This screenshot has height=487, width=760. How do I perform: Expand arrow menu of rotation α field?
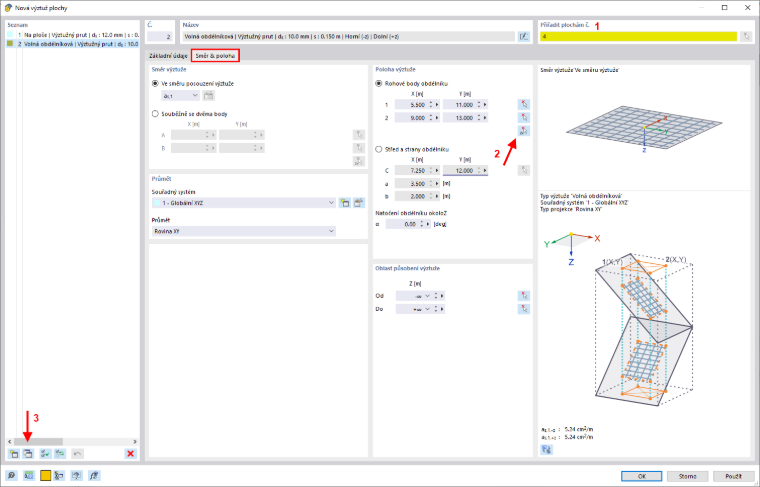[x=428, y=224]
